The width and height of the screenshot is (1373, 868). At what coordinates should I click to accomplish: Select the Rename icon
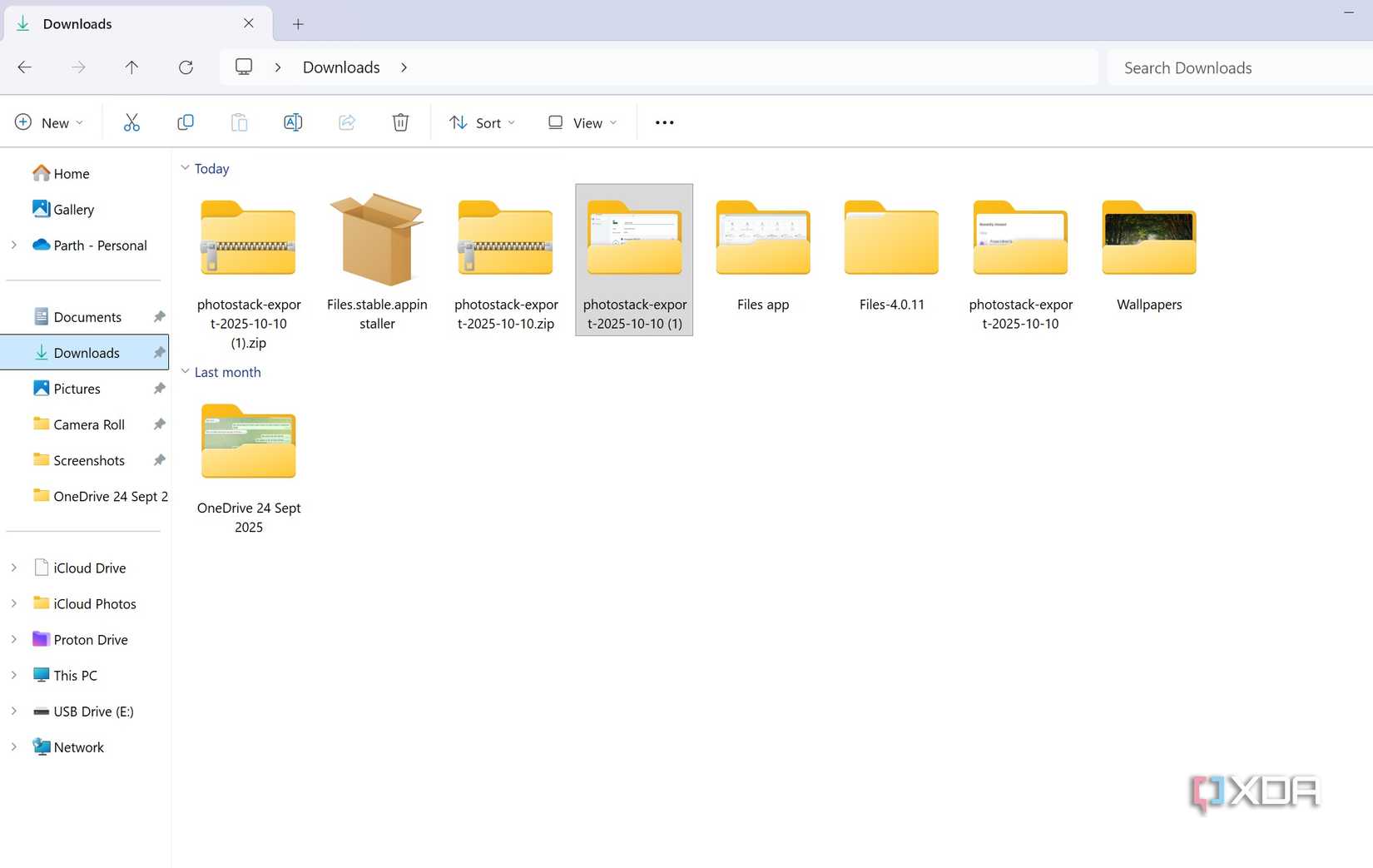[x=292, y=122]
